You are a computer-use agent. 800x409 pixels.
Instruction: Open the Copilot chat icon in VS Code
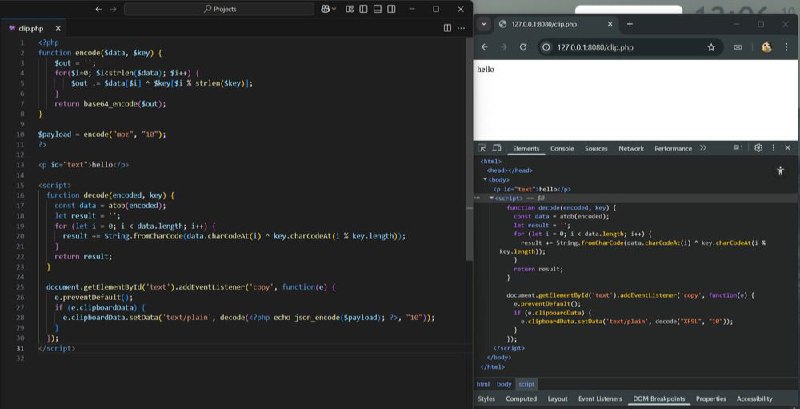coord(325,9)
